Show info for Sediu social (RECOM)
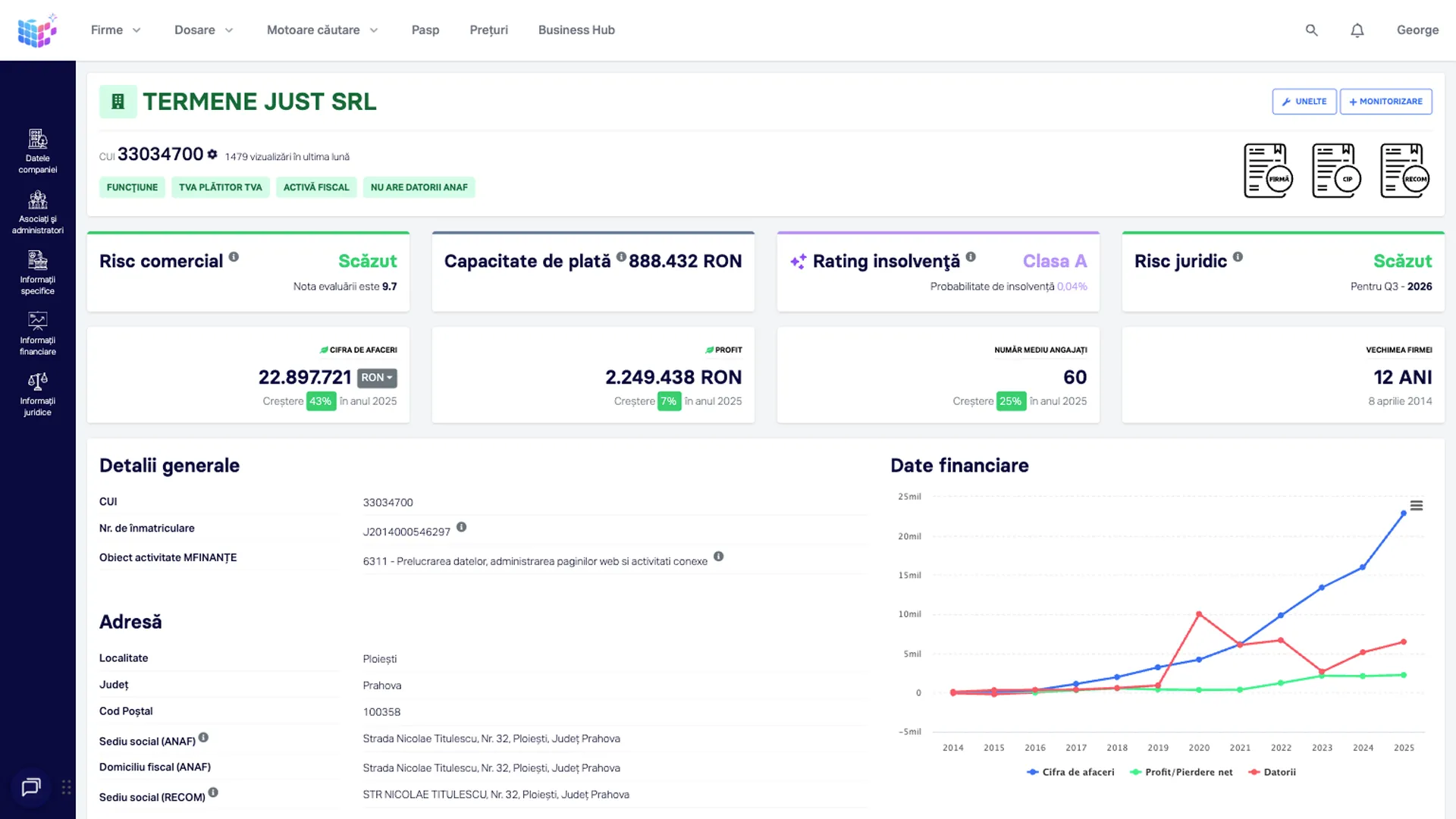 (x=213, y=792)
